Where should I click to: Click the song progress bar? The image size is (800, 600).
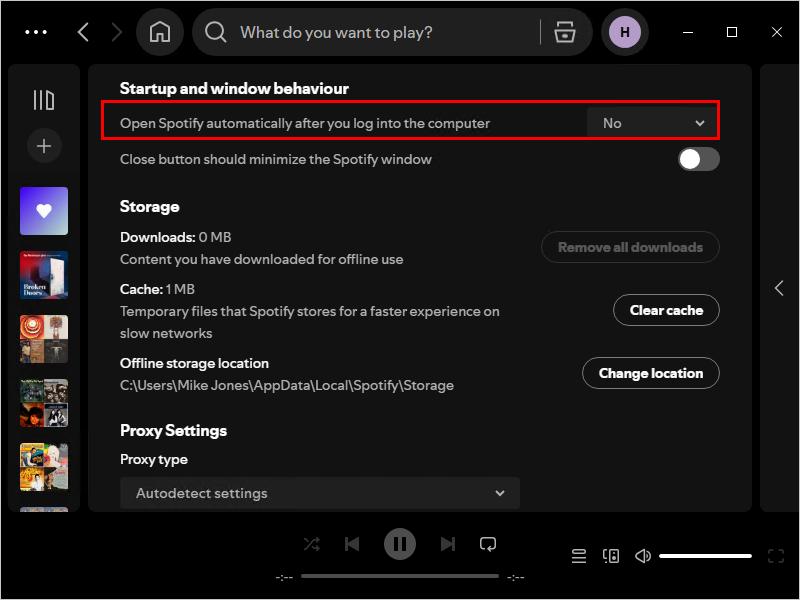pyautogui.click(x=399, y=576)
